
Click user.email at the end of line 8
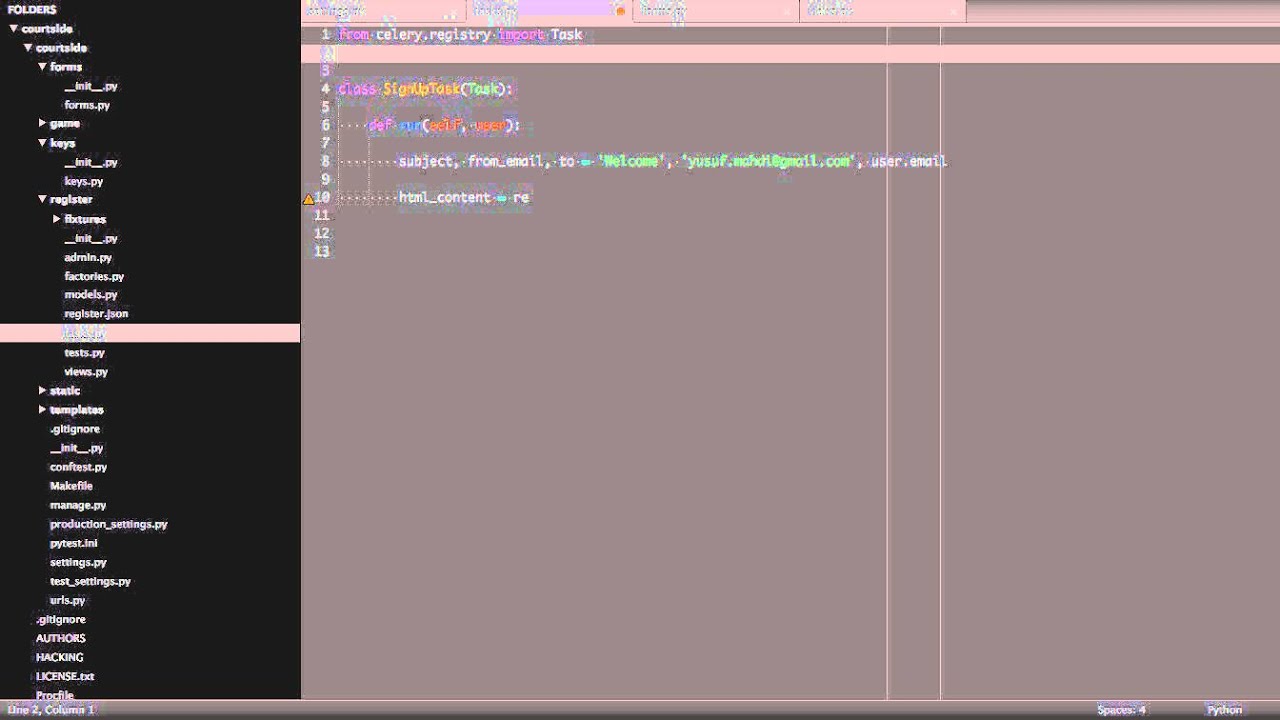pos(908,161)
